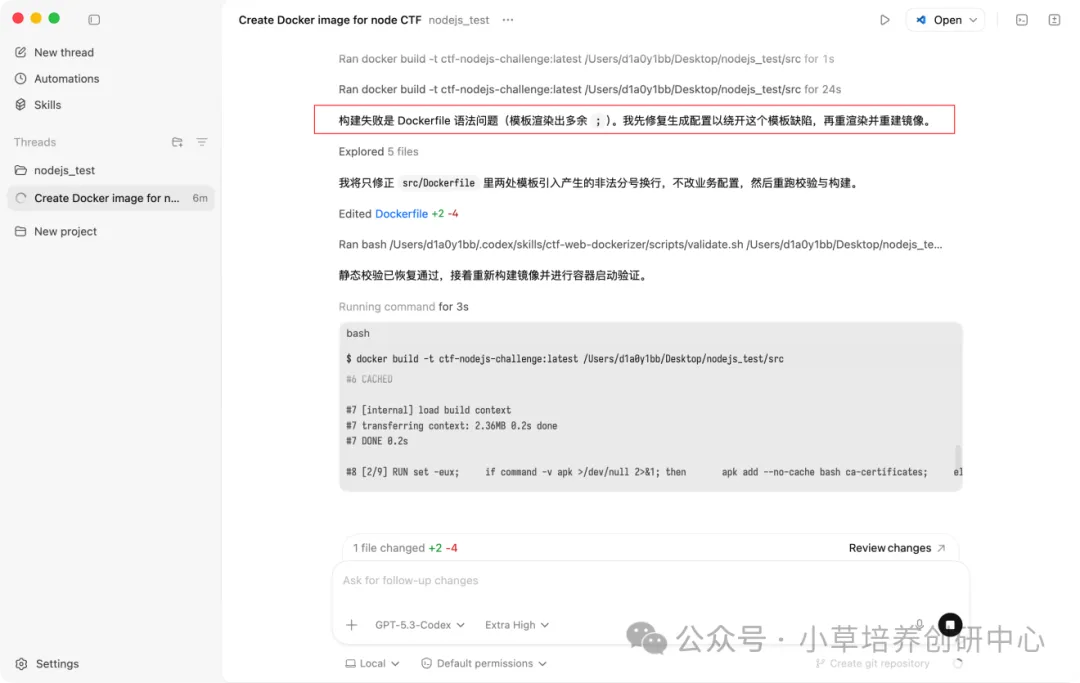Click the '#7 DONE 0.2s' output line
The width and height of the screenshot is (1080, 683).
(x=377, y=441)
